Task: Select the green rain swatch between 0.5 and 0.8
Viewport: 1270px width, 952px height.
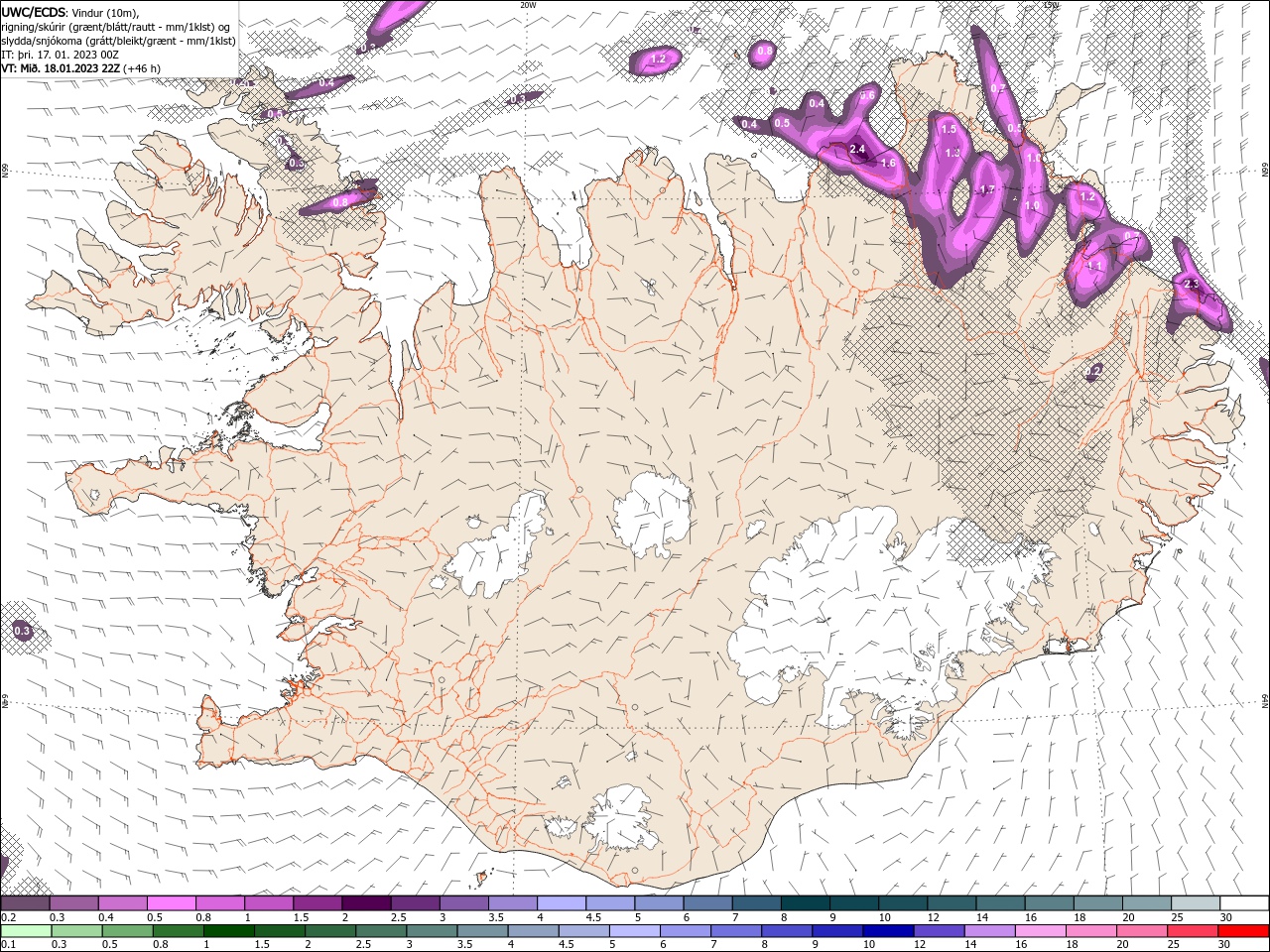Action: [x=128, y=931]
